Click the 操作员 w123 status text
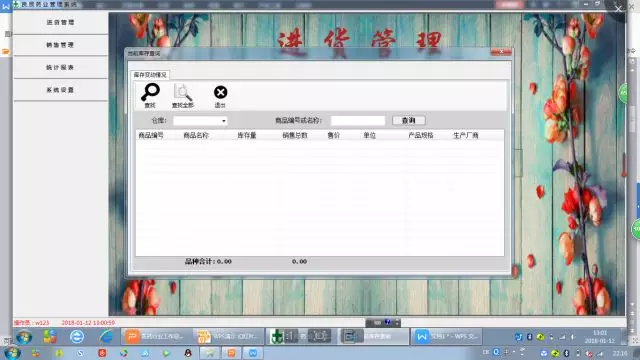The image size is (640, 360). [x=31, y=322]
